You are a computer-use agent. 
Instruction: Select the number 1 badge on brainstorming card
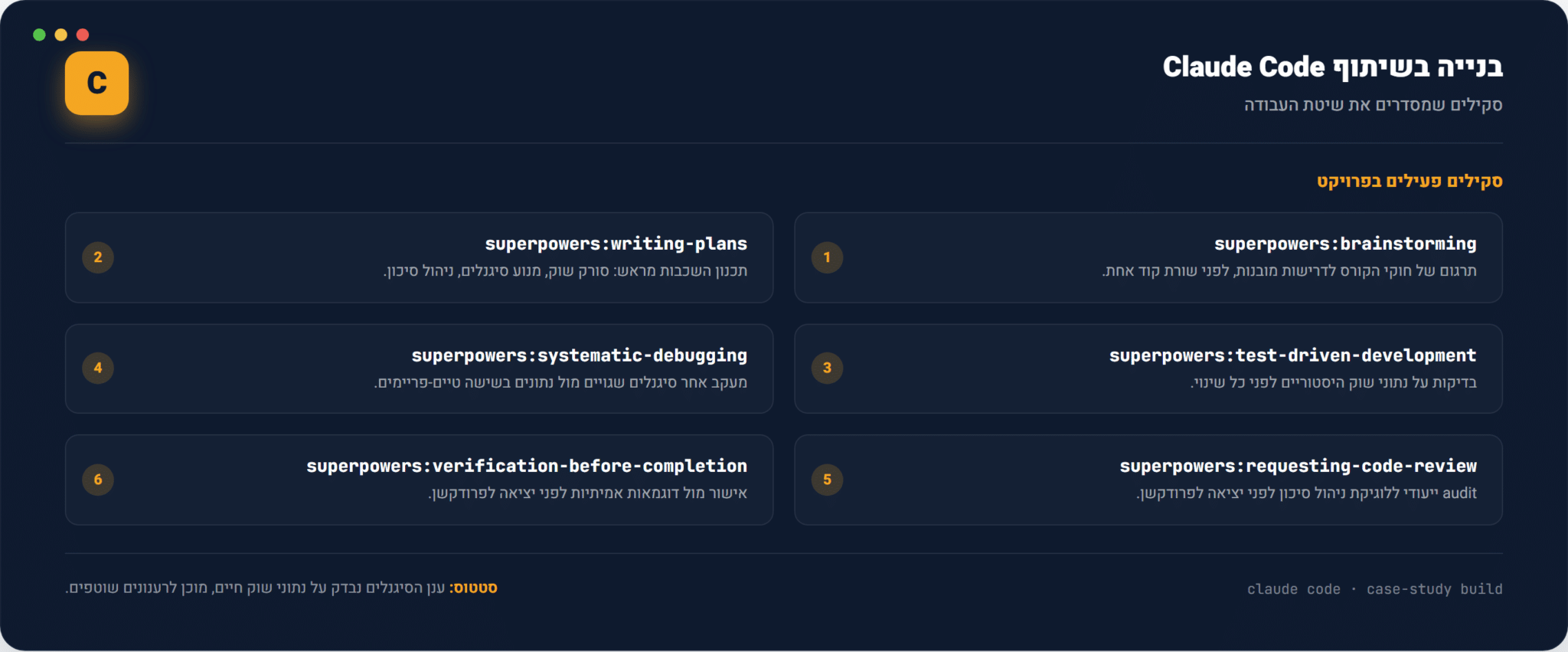827,257
